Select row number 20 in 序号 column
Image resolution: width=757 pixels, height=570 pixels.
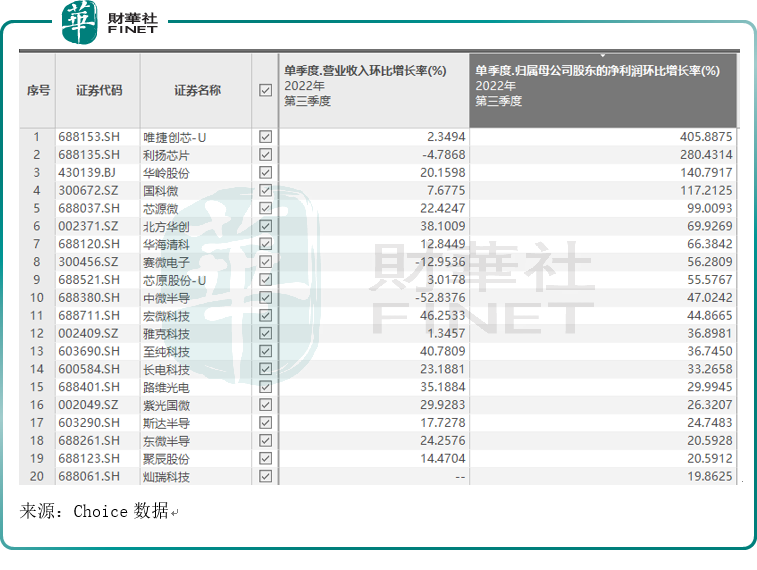tap(37, 477)
